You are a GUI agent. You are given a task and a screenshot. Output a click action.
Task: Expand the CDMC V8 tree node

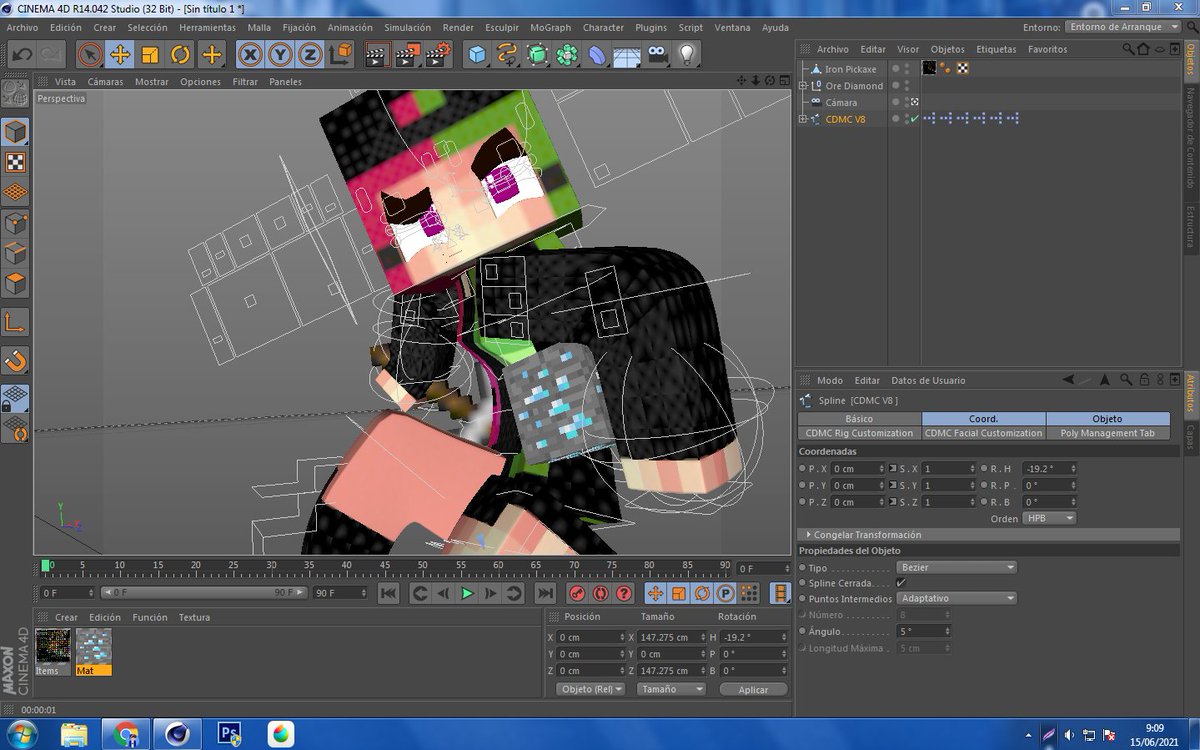802,119
